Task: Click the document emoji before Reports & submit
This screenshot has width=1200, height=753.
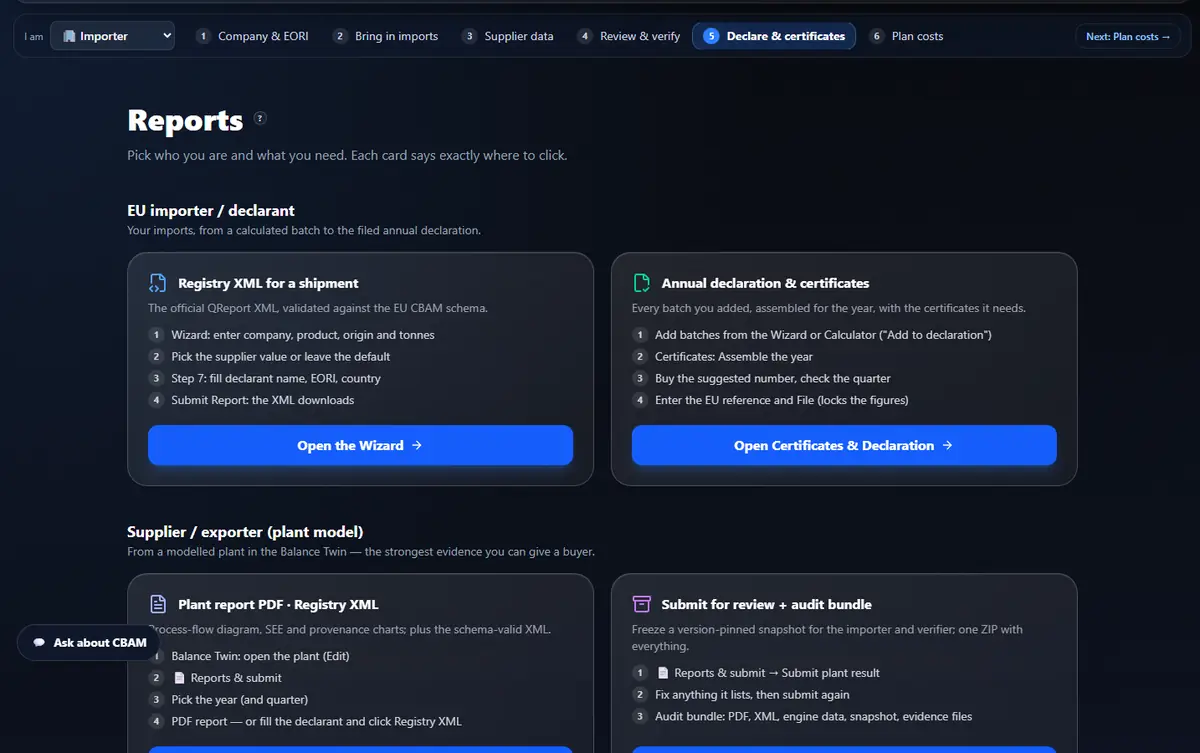Action: click(180, 678)
